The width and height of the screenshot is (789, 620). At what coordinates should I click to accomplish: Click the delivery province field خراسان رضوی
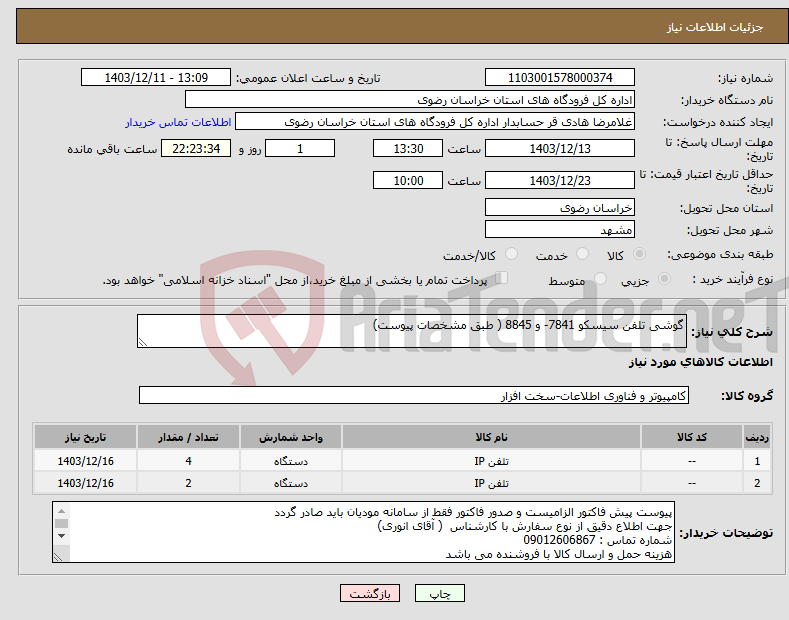[560, 207]
